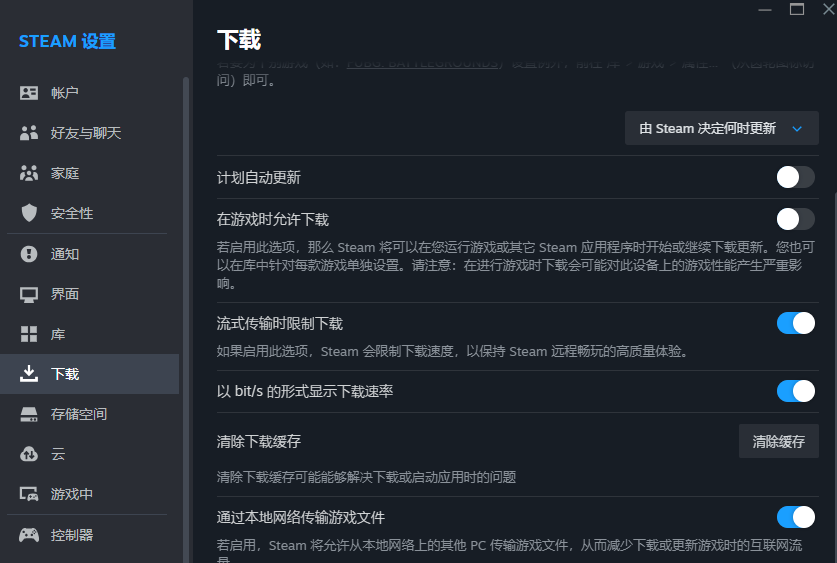Go to 好友与聊天 settings
Viewport: 837px width, 563px height.
pos(89,133)
